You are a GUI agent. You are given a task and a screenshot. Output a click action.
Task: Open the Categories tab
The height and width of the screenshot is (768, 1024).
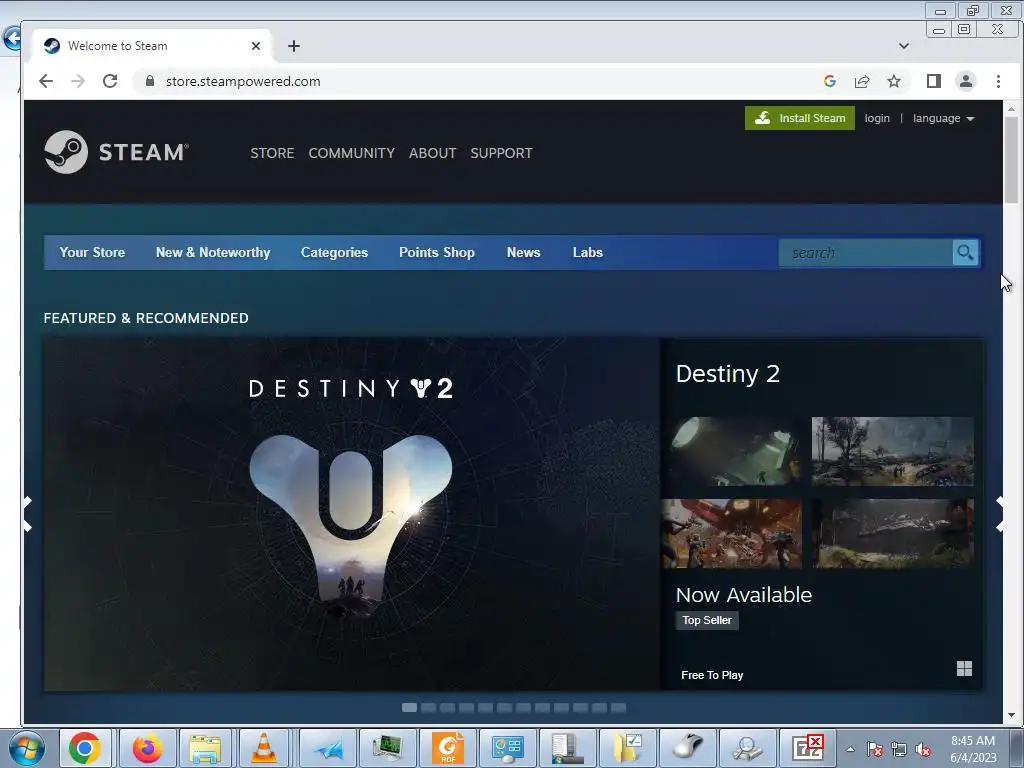point(334,252)
